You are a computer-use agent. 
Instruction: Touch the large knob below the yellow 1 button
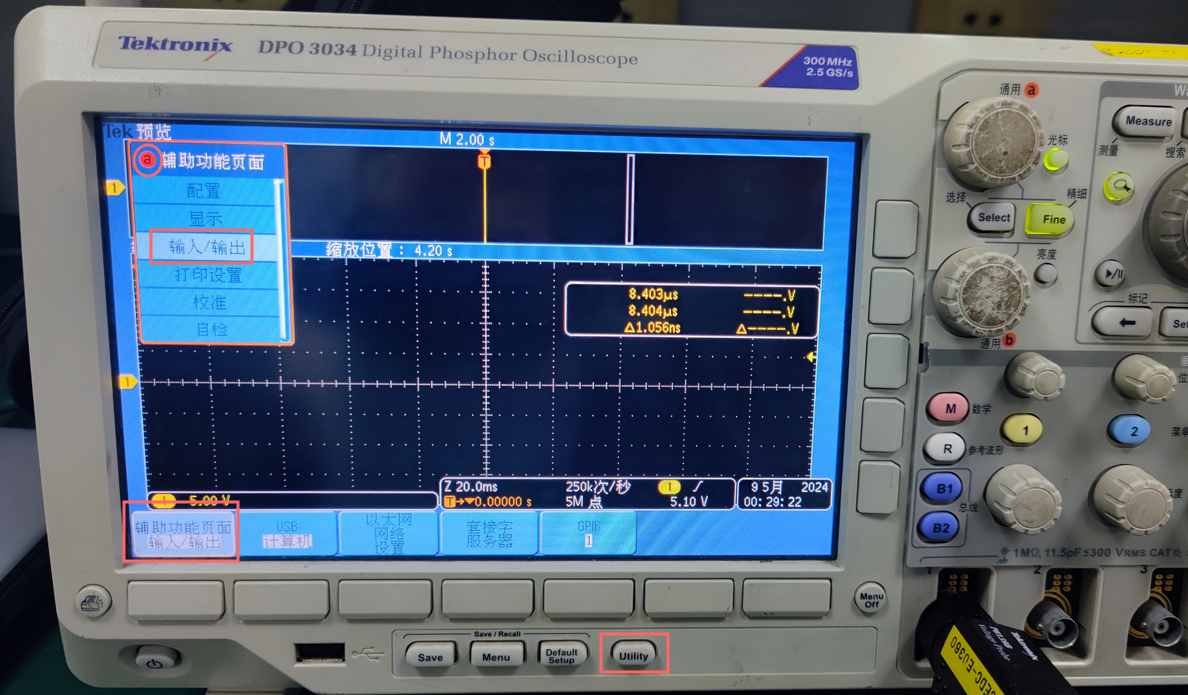click(1024, 499)
